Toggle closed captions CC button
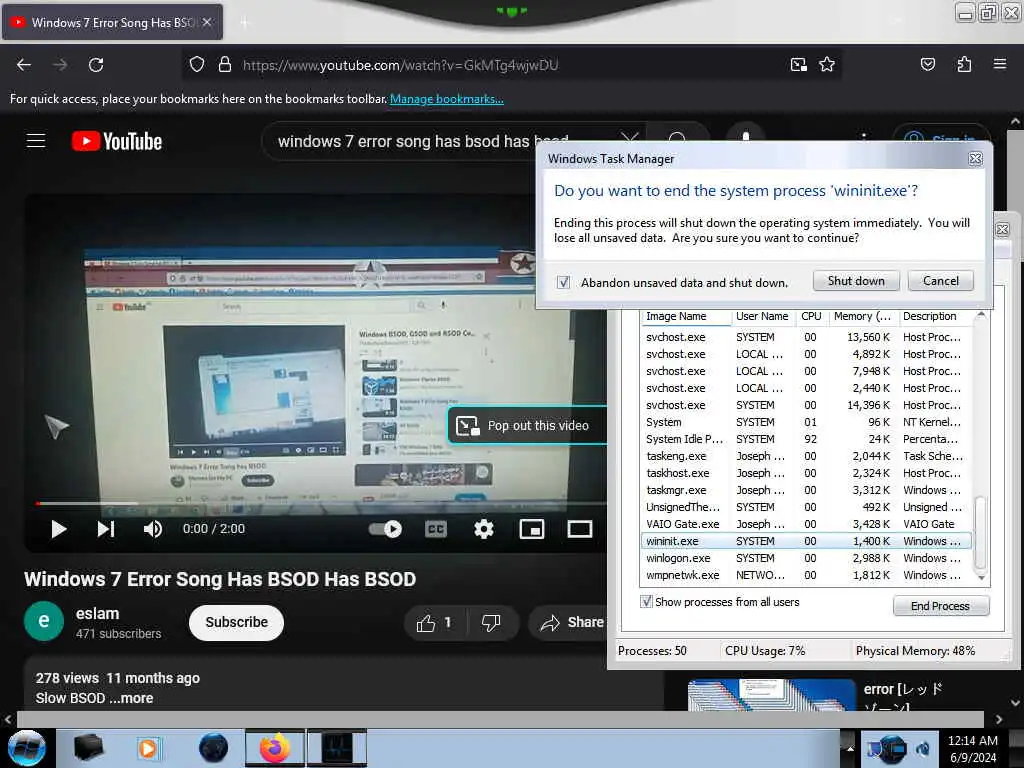1024x768 pixels. 436,529
